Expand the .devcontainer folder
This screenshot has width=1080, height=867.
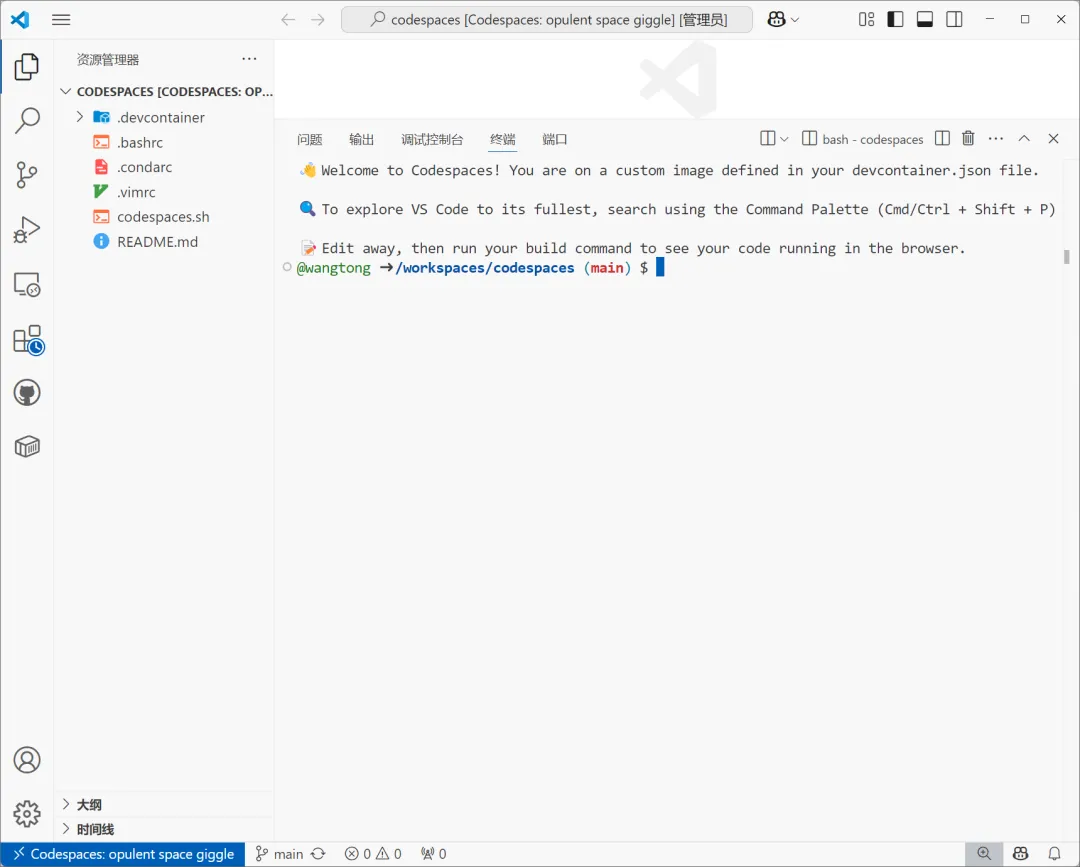click(x=164, y=117)
